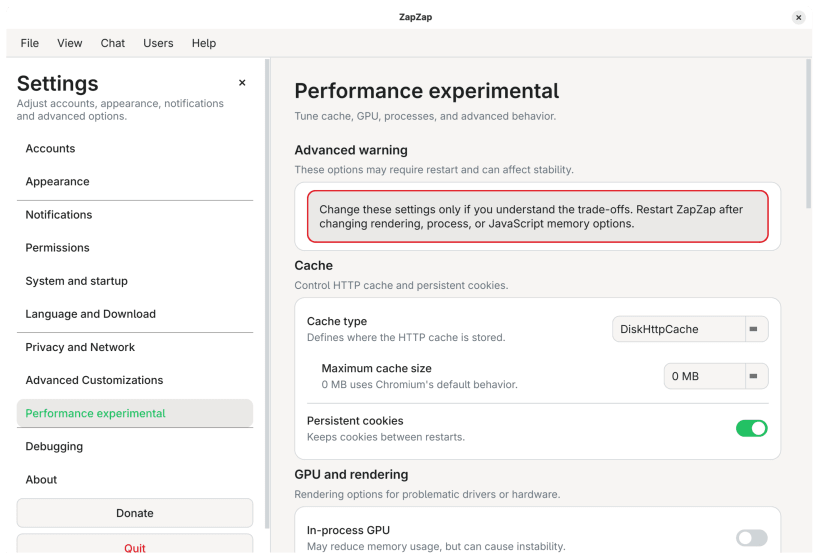This screenshot has height=559, width=819.
Task: Open the Chat menu
Action: (x=113, y=43)
